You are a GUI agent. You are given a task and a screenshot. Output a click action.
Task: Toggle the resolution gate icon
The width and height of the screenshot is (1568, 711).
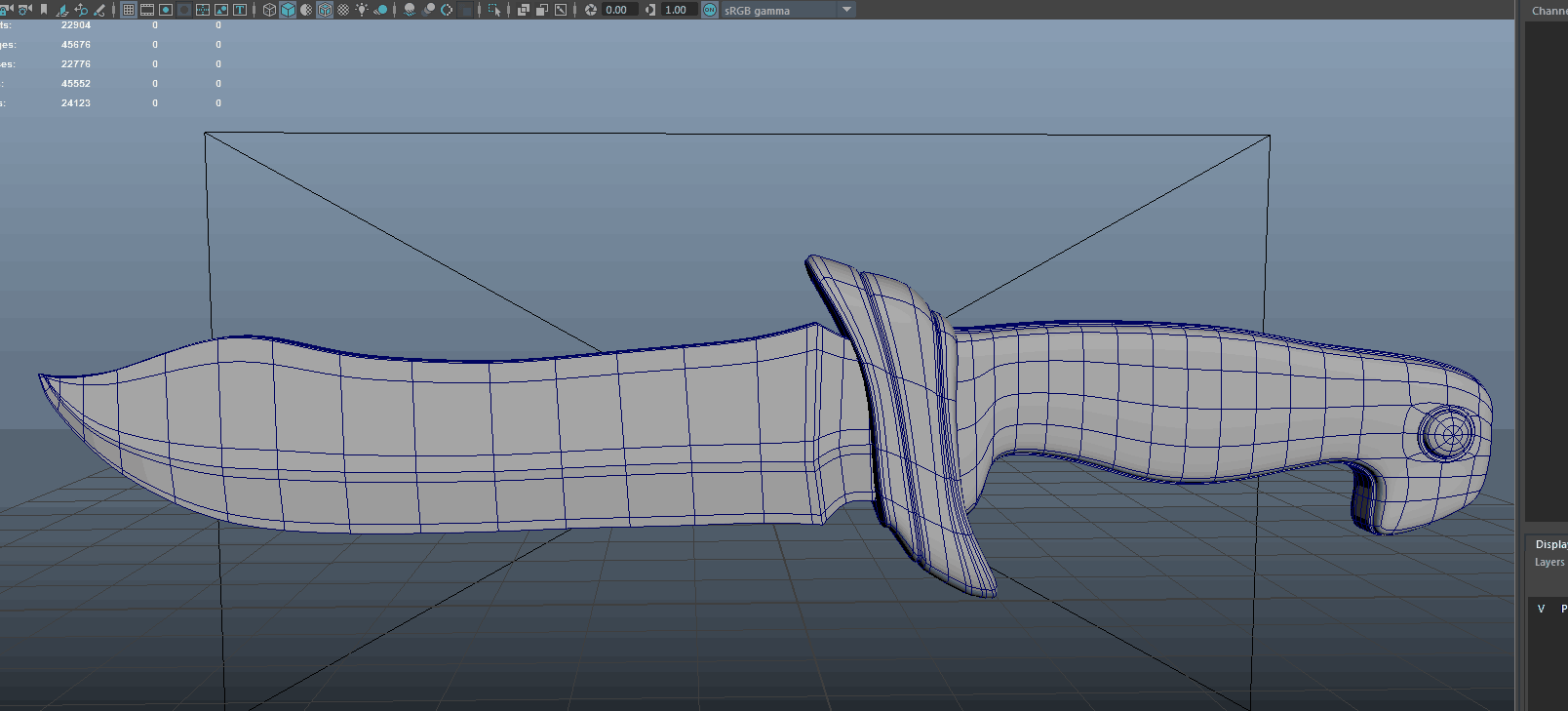pyautogui.click(x=166, y=10)
